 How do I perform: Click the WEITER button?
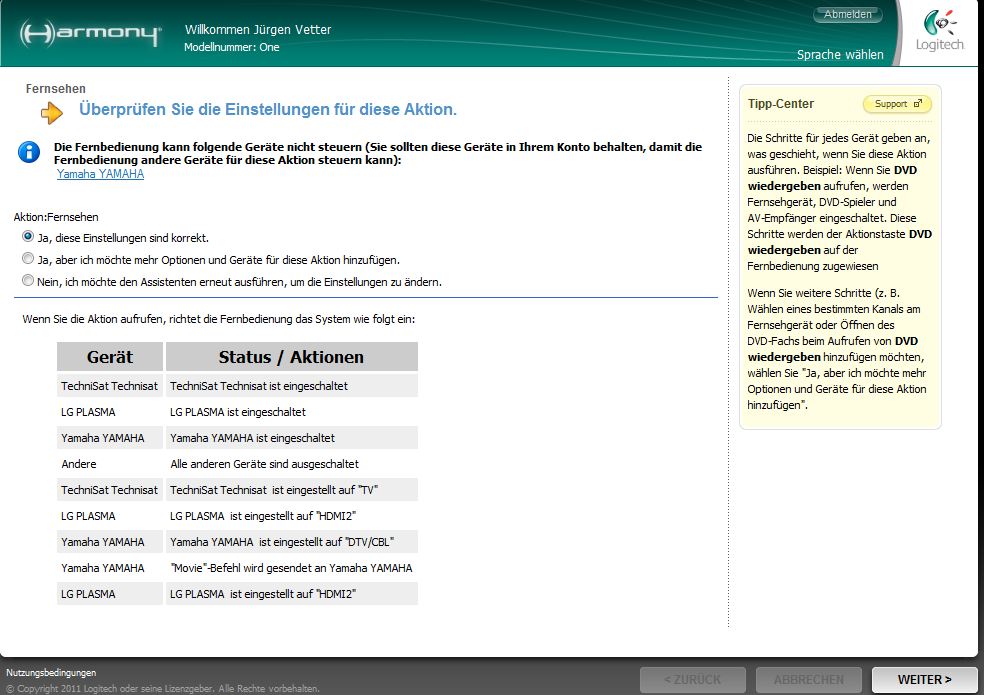click(924, 680)
